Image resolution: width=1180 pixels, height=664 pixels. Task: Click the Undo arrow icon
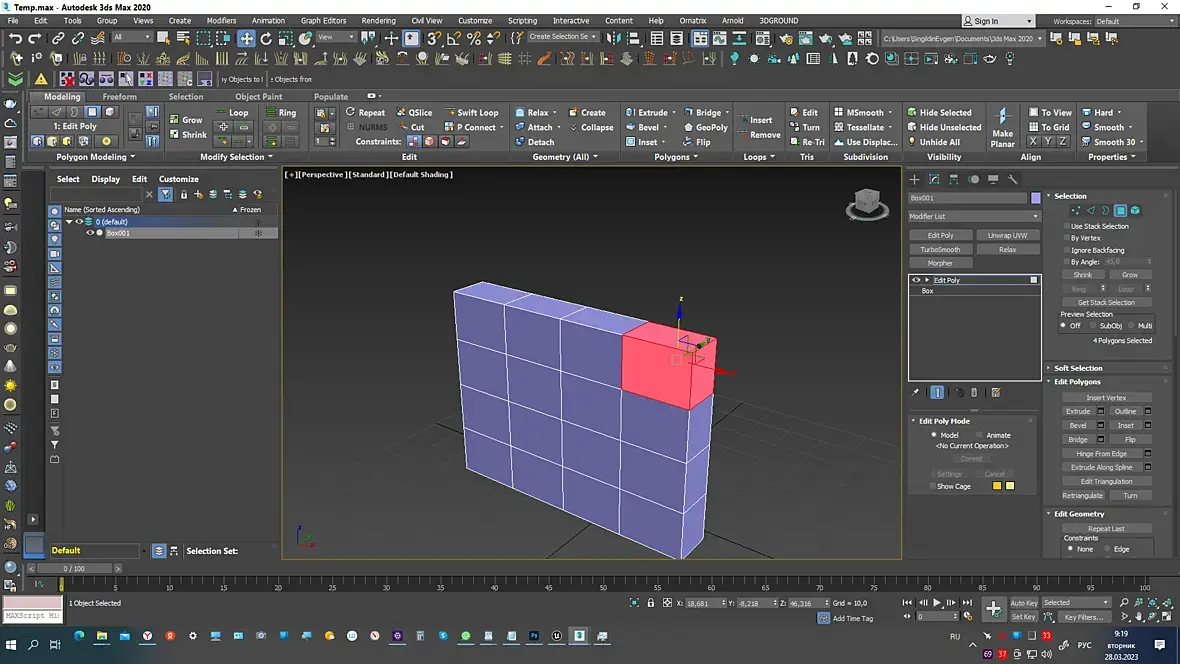pos(15,38)
